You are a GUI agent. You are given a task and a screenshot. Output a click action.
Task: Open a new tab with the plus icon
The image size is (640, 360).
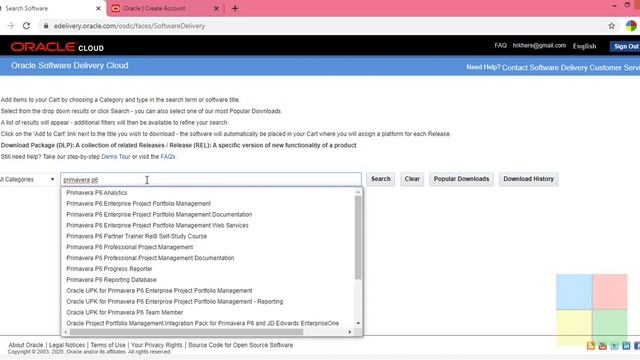click(x=235, y=9)
